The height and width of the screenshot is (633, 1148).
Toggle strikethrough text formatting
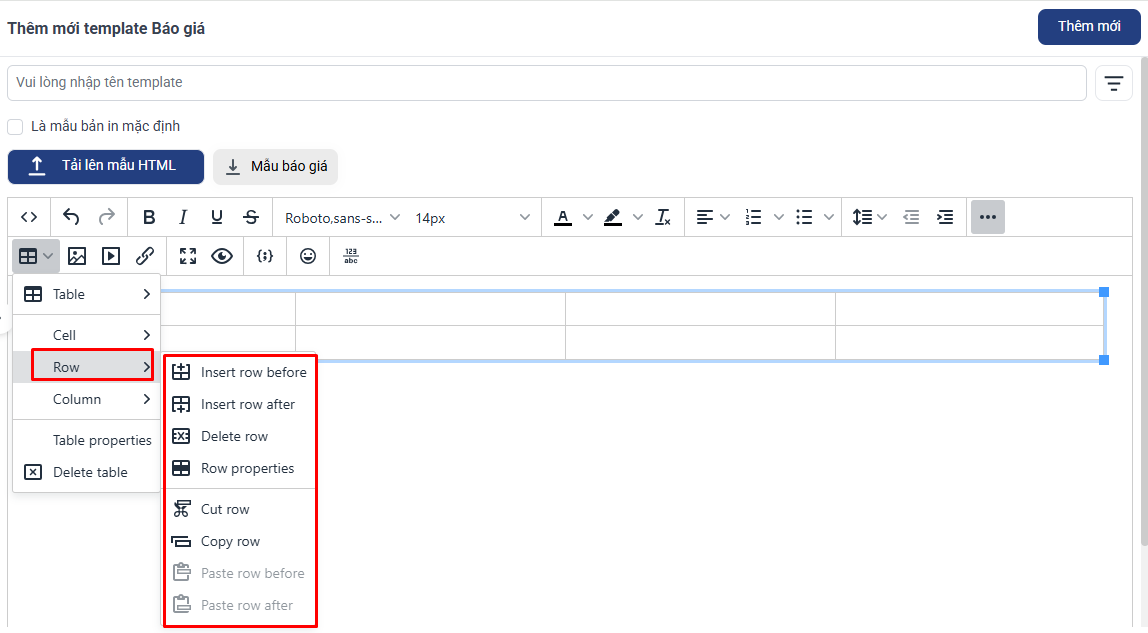click(x=251, y=217)
